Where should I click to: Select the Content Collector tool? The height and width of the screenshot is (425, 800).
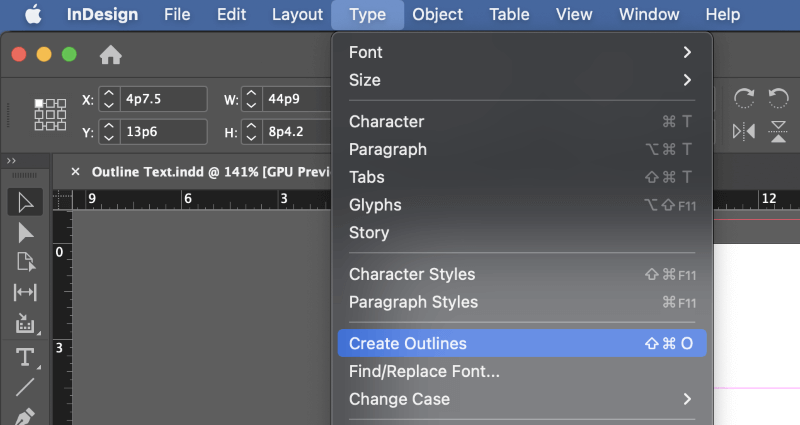(25, 323)
